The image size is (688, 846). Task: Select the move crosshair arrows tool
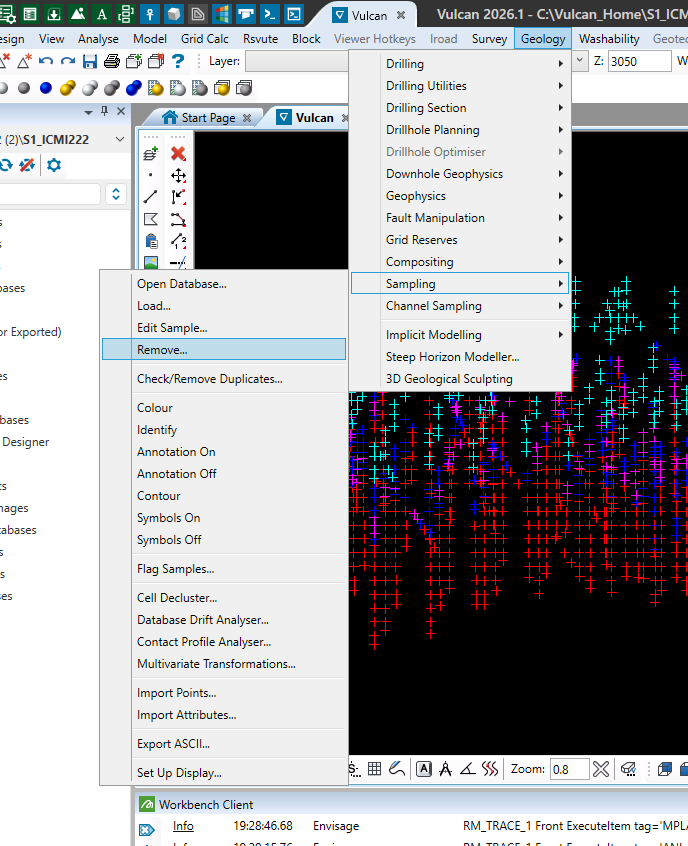(178, 175)
